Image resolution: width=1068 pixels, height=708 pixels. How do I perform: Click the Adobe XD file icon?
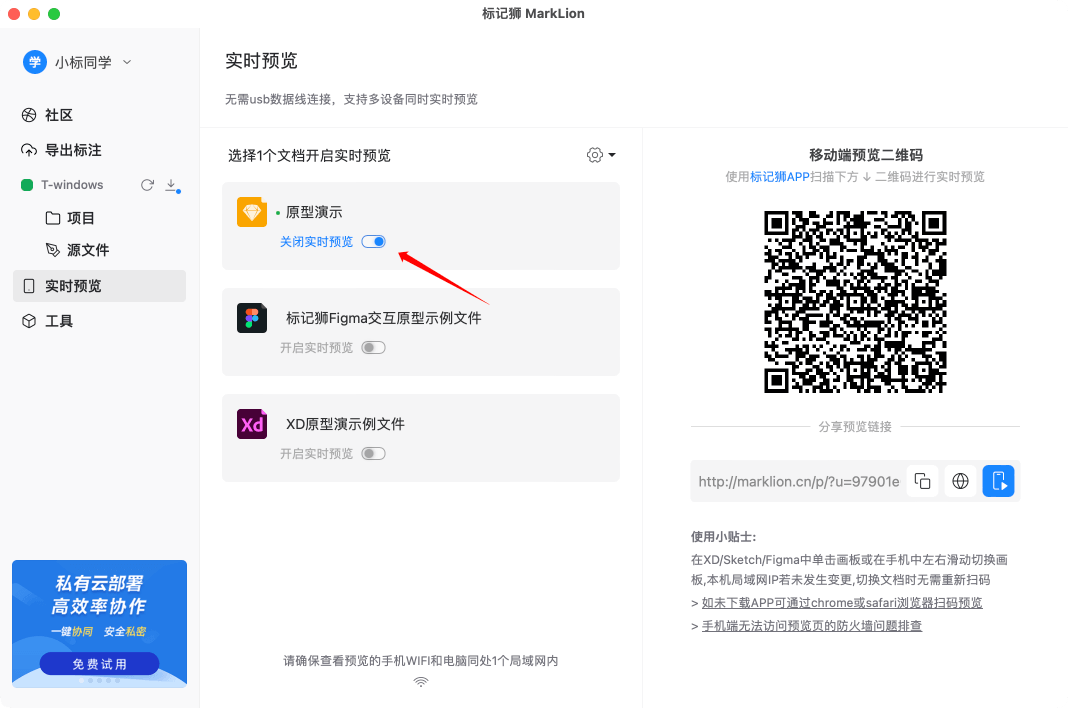[x=252, y=424]
